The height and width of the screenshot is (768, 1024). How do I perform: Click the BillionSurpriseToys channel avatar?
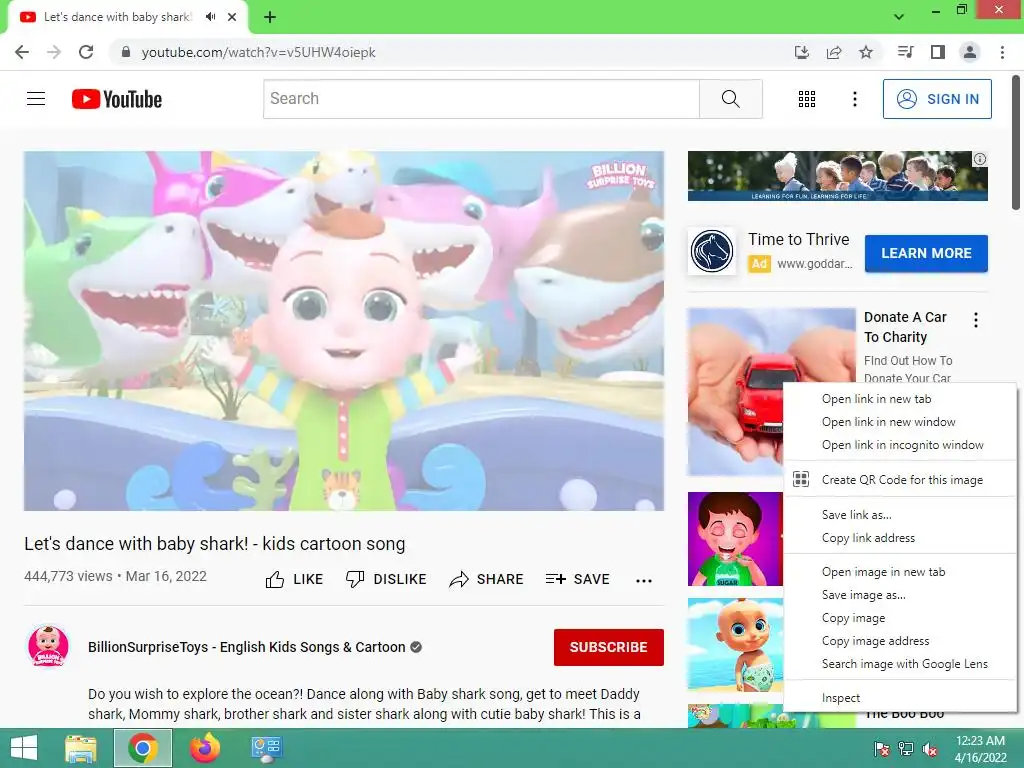(48, 646)
